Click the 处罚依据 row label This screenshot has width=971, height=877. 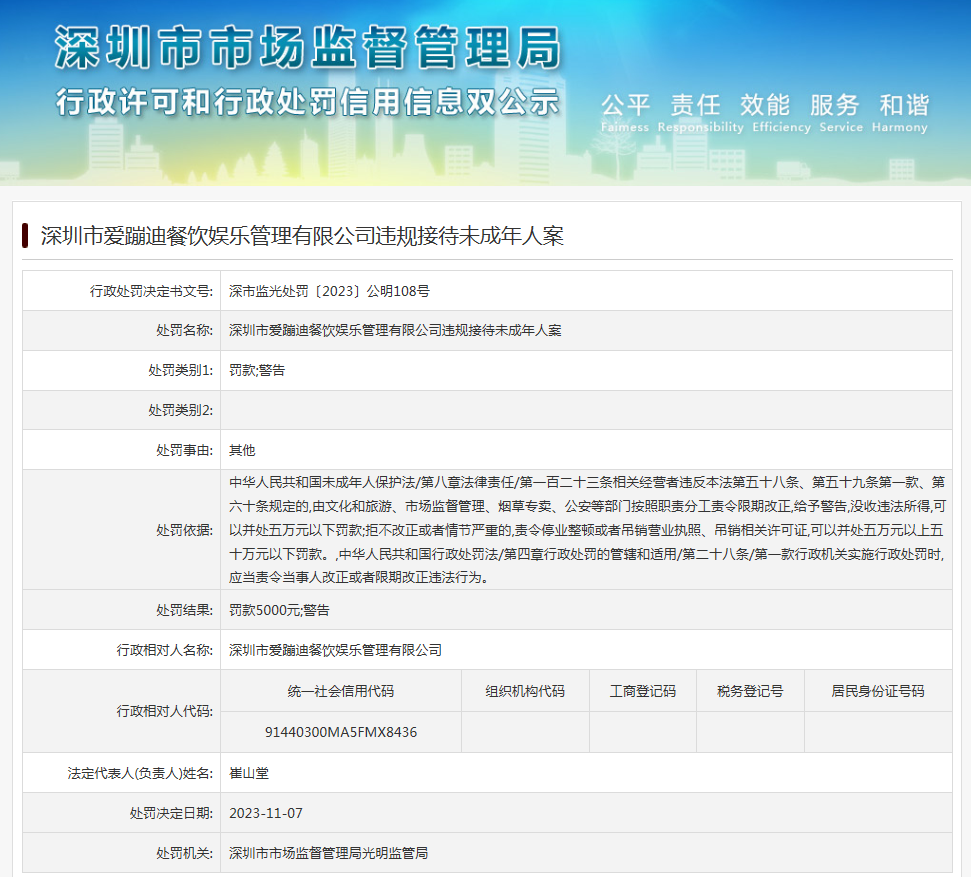click(x=185, y=530)
